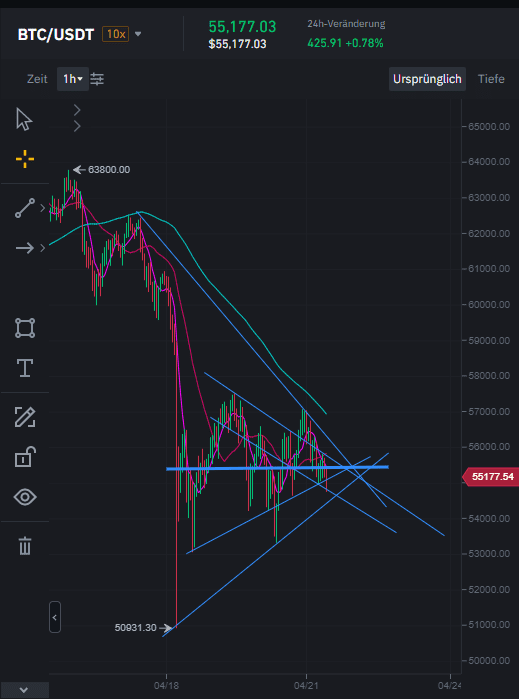Choose the rectangle shape tool
Image resolution: width=519 pixels, height=699 pixels.
[x=25, y=328]
